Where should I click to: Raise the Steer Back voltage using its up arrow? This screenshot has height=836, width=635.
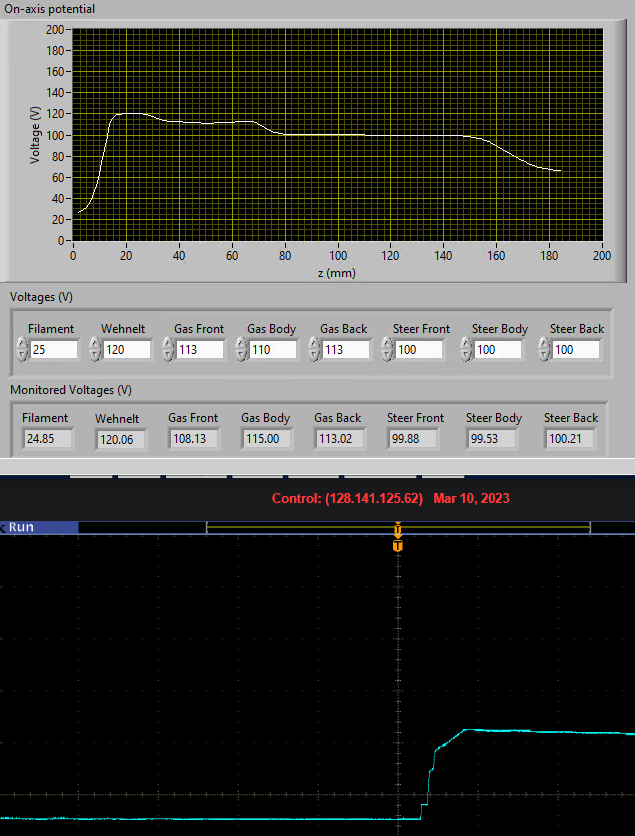click(x=544, y=344)
